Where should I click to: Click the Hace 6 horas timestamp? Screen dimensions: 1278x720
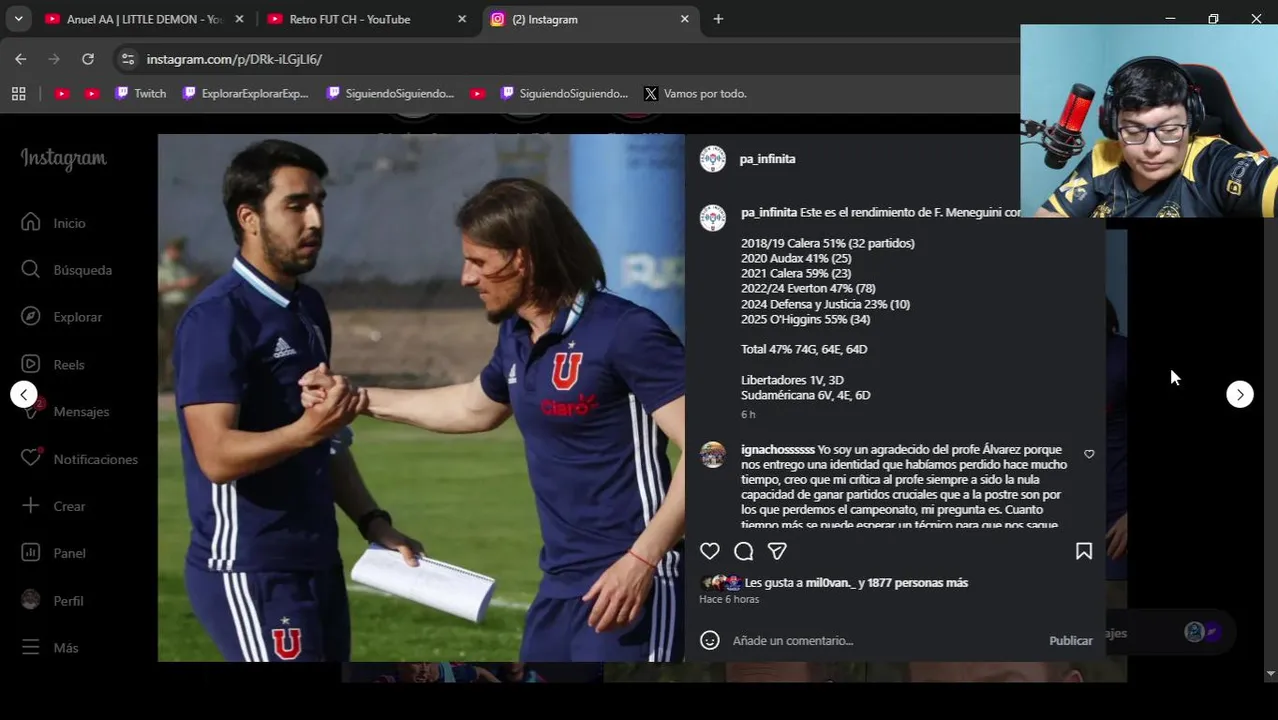point(729,599)
